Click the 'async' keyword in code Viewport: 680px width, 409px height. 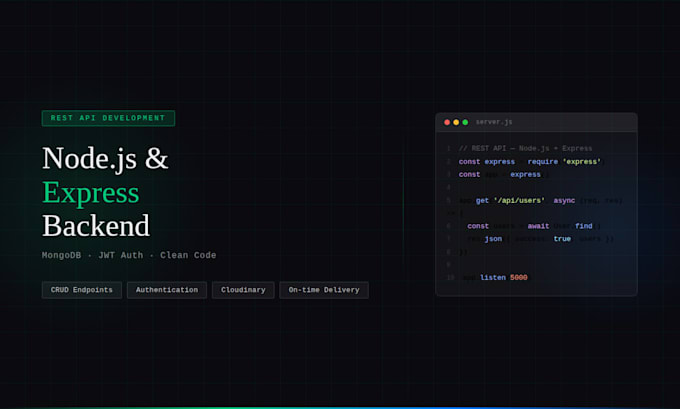564,200
